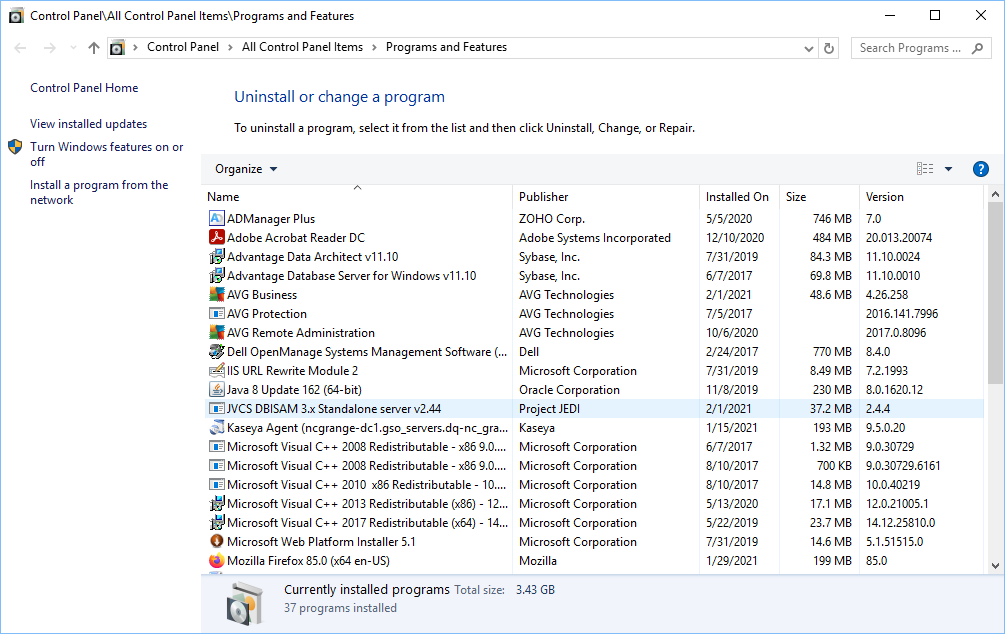1005x634 pixels.
Task: Click the vertical scrollbar of program list
Action: click(994, 292)
